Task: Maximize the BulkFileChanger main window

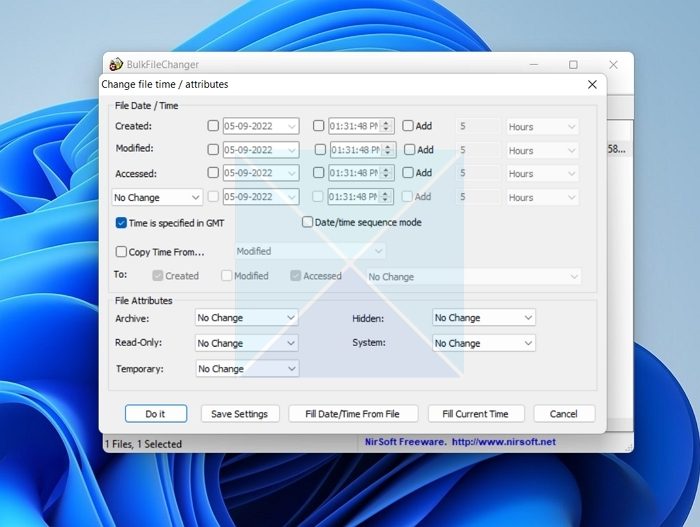Action: pyautogui.click(x=573, y=65)
